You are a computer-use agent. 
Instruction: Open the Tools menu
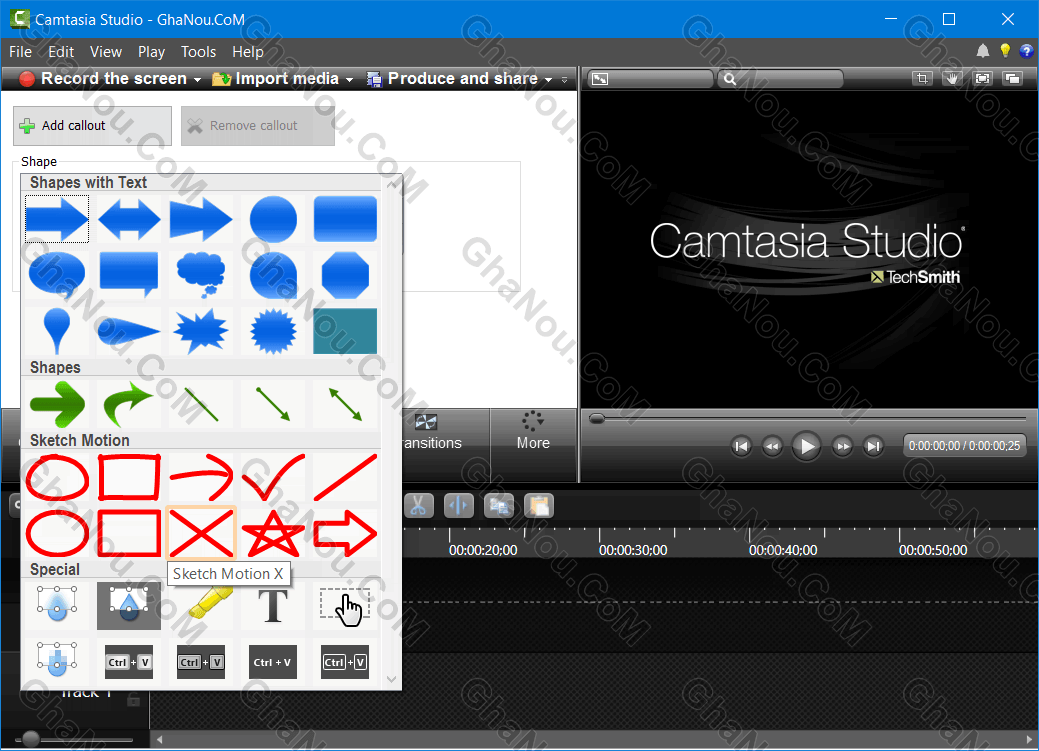[x=198, y=52]
